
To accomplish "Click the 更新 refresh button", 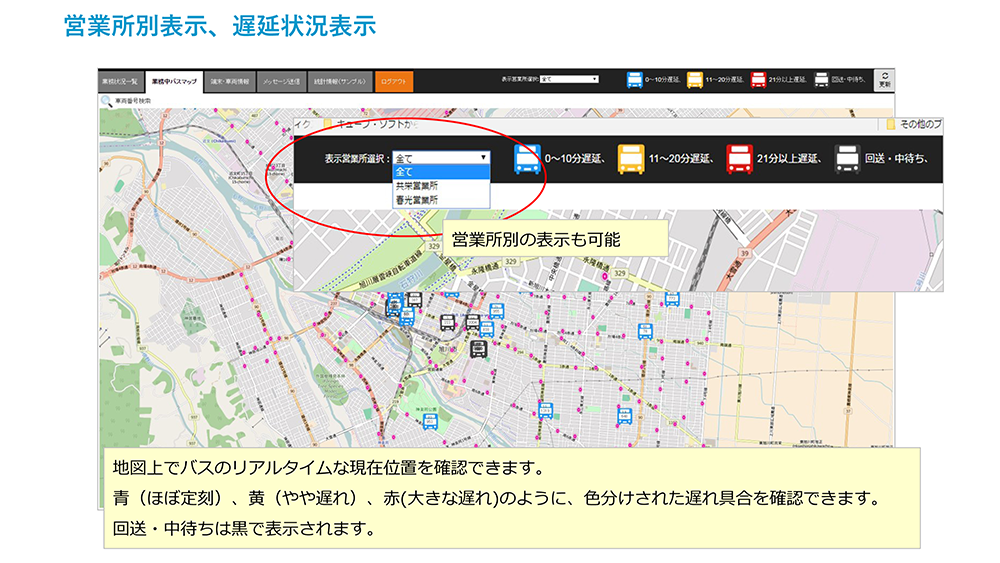I will (884, 80).
